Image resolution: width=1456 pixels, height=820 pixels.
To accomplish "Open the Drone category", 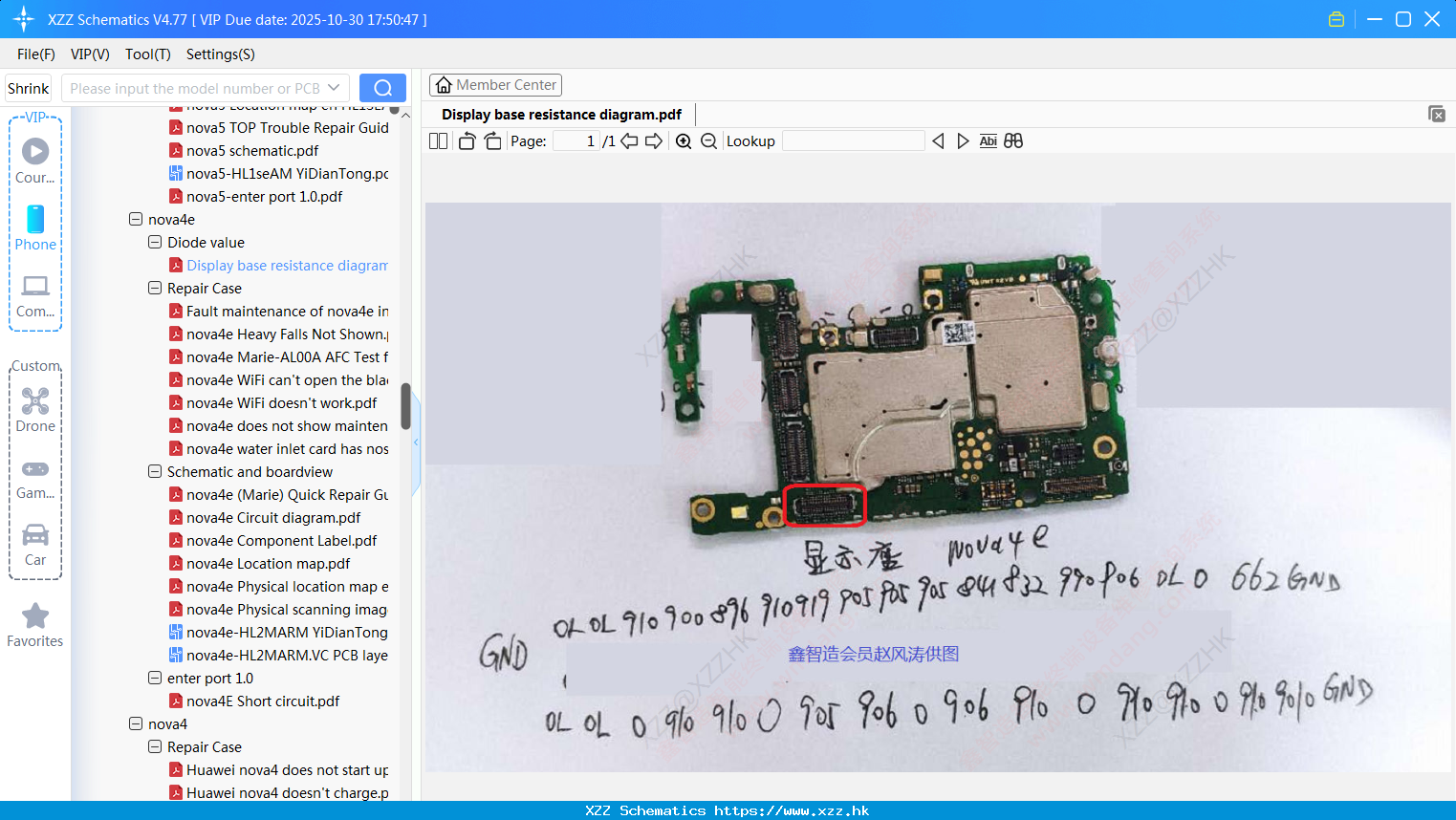I will (x=35, y=410).
